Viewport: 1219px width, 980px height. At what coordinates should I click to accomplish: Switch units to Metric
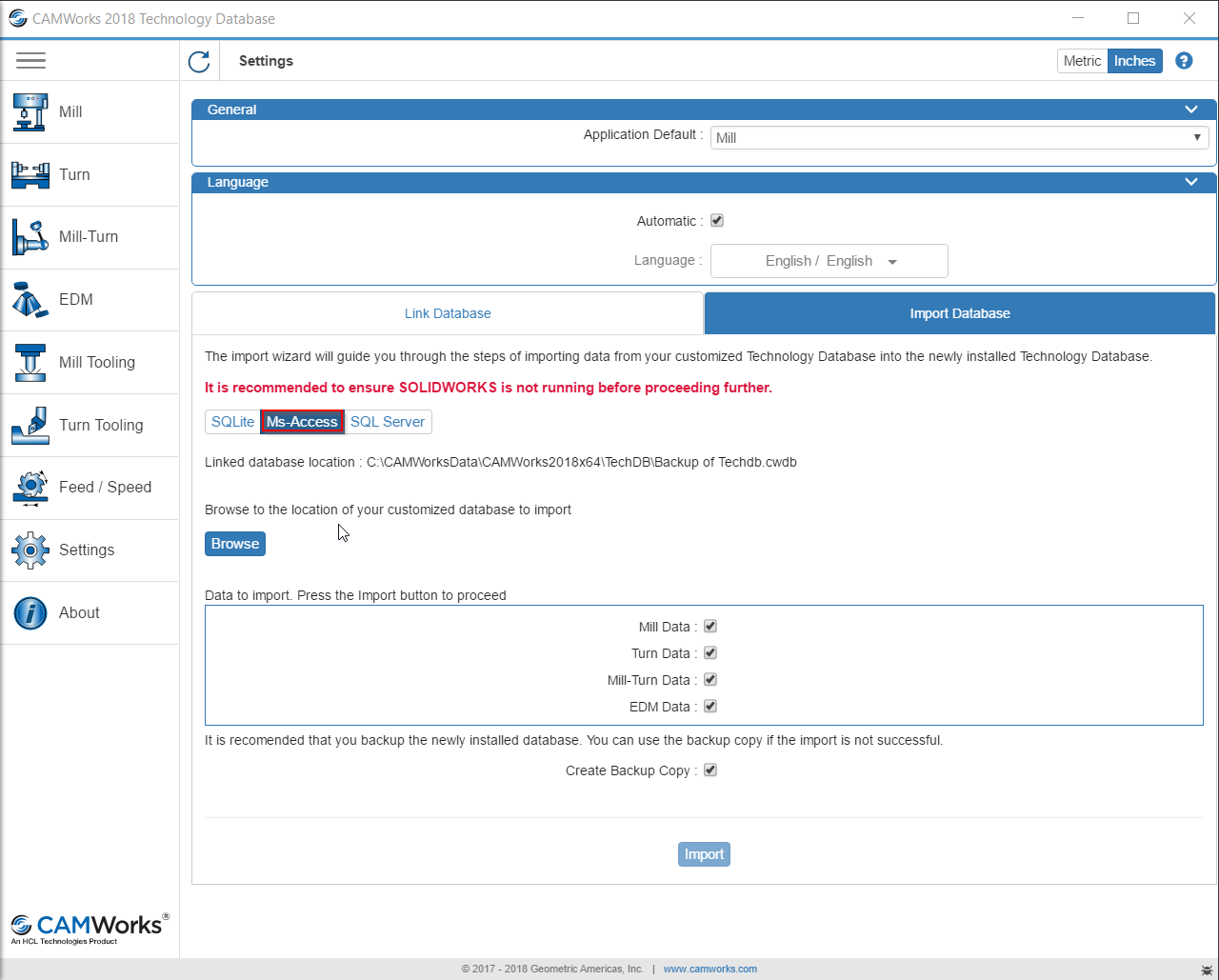pyautogui.click(x=1082, y=61)
